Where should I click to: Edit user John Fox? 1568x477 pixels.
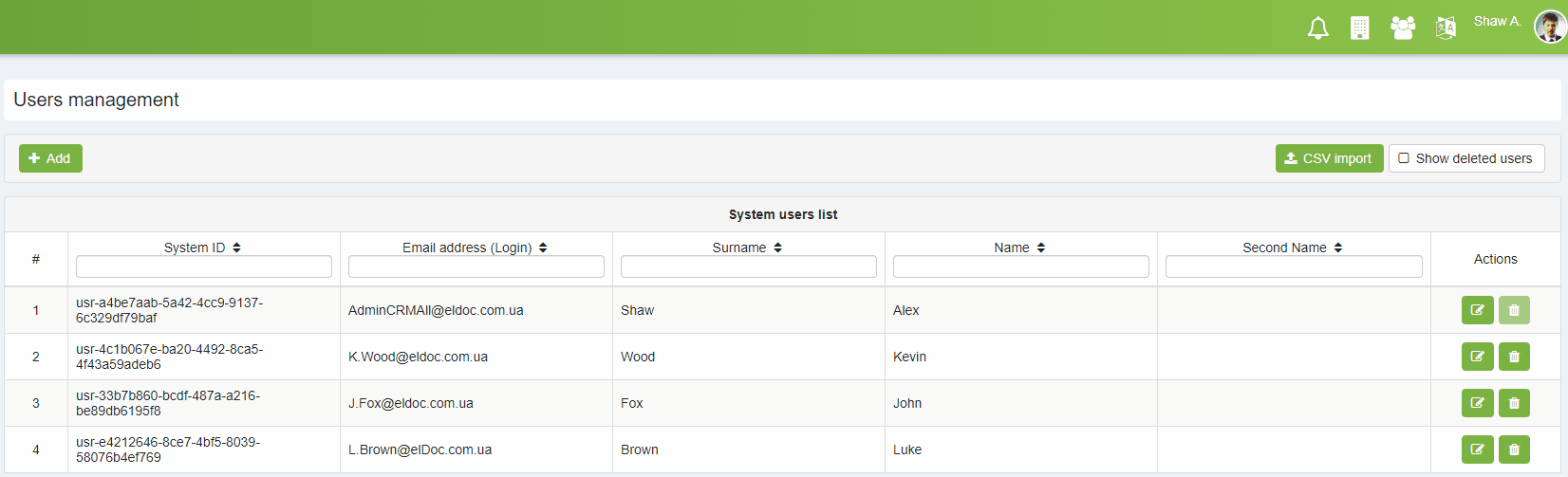click(x=1477, y=403)
